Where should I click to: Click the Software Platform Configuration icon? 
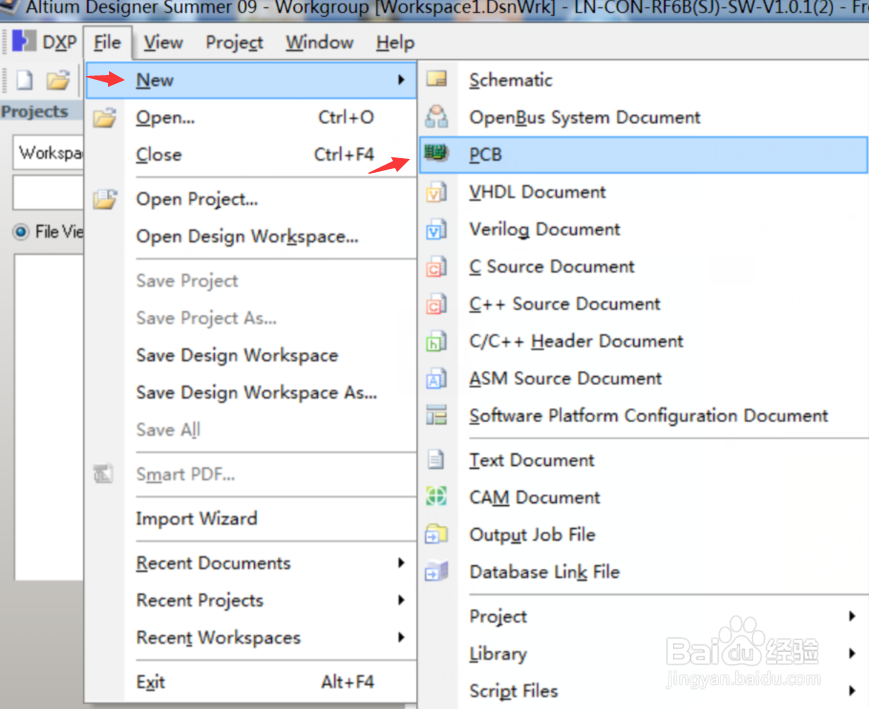[x=437, y=415]
